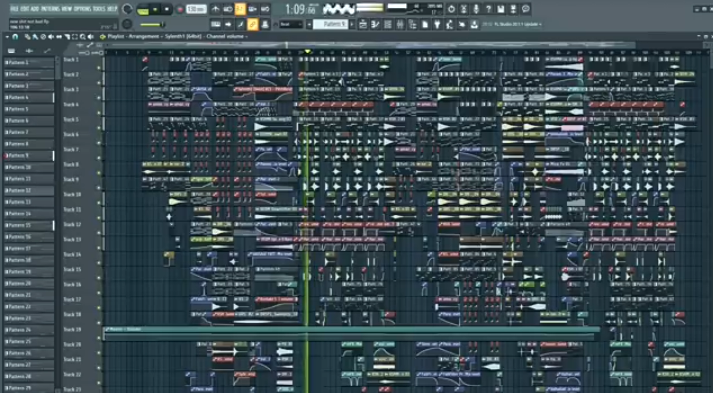Open the Playlist arrangement title dropdown

pos(177,36)
